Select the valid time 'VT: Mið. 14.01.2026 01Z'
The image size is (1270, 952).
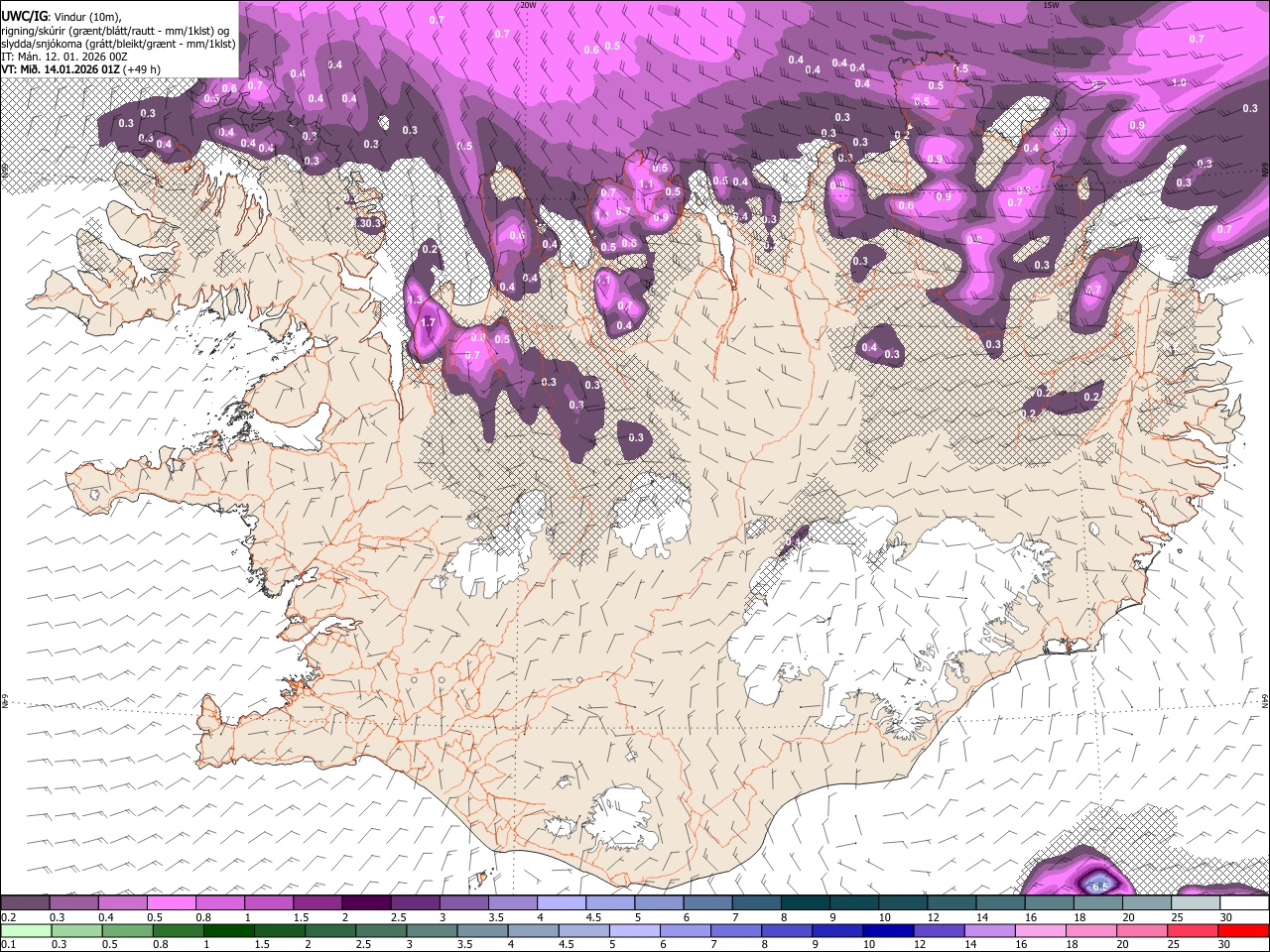tap(61, 69)
